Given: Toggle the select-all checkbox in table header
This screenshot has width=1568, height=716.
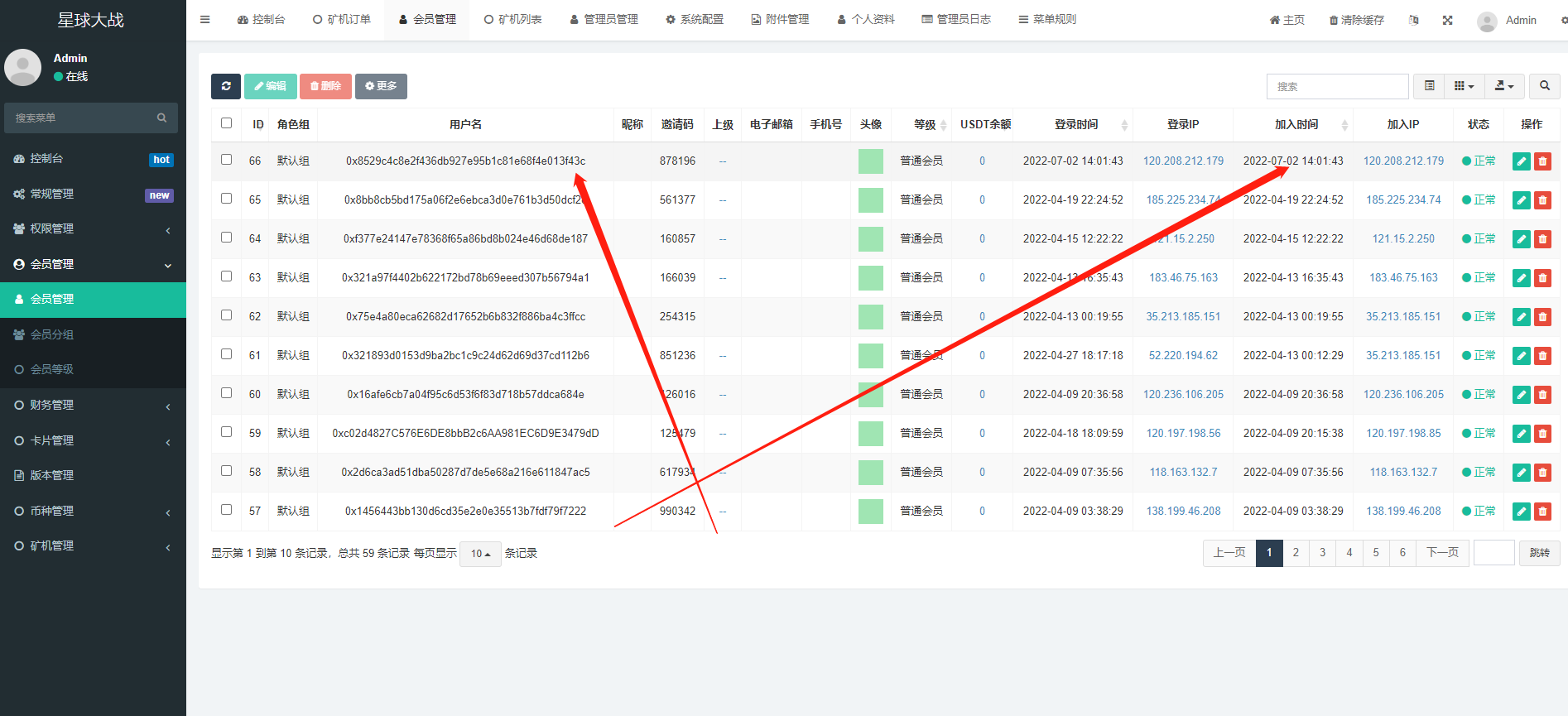Looking at the screenshot, I should point(227,123).
